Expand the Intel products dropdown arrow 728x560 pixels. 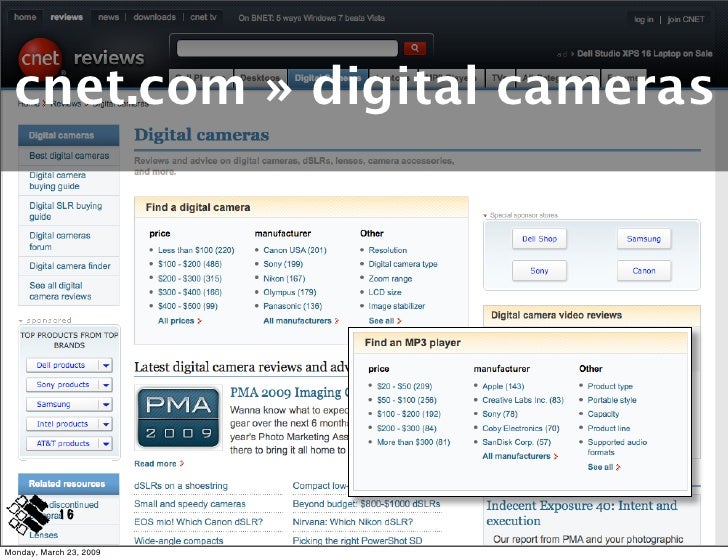coord(106,424)
